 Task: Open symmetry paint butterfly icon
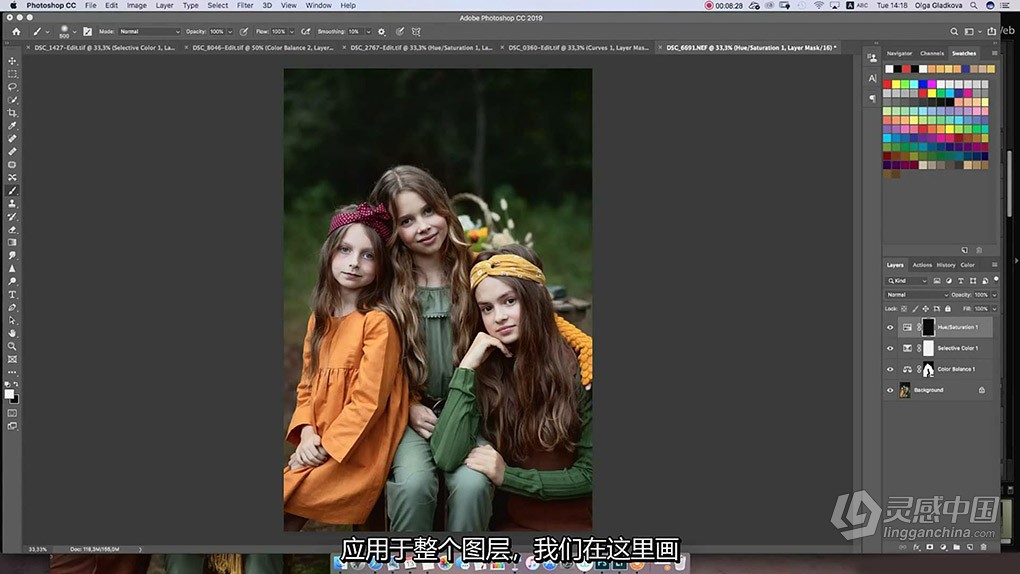point(416,31)
